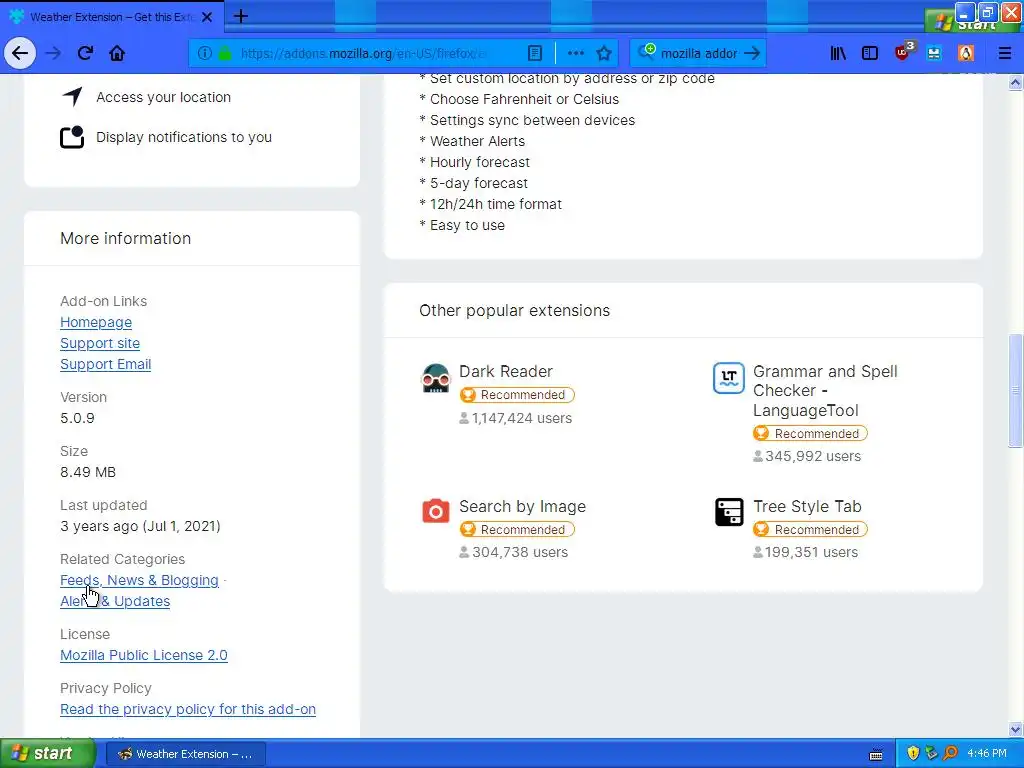Toggle the sidebar view icon
This screenshot has width=1024, height=768.
click(870, 53)
